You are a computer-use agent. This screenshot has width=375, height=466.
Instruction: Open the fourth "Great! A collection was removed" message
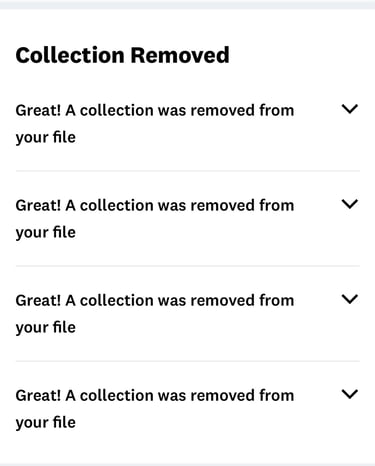(x=155, y=409)
